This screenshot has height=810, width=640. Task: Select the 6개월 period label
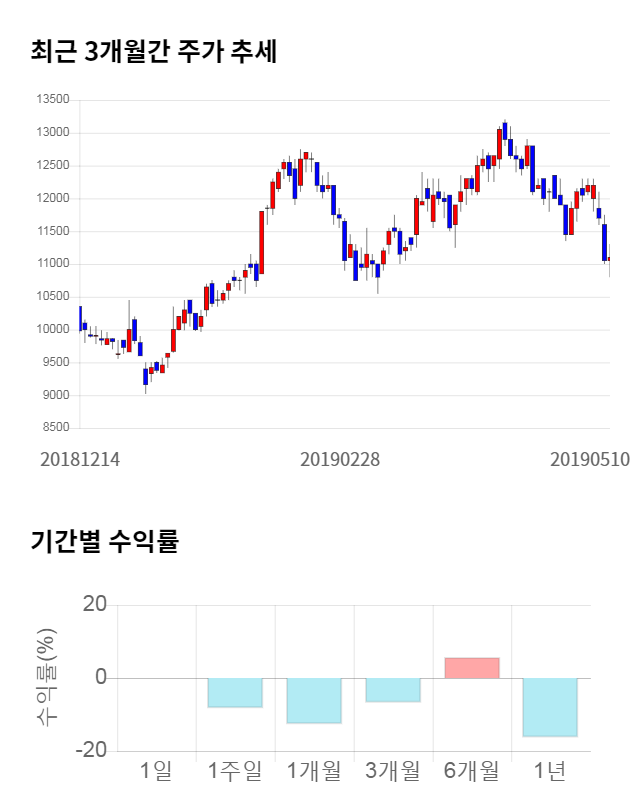[472, 771]
